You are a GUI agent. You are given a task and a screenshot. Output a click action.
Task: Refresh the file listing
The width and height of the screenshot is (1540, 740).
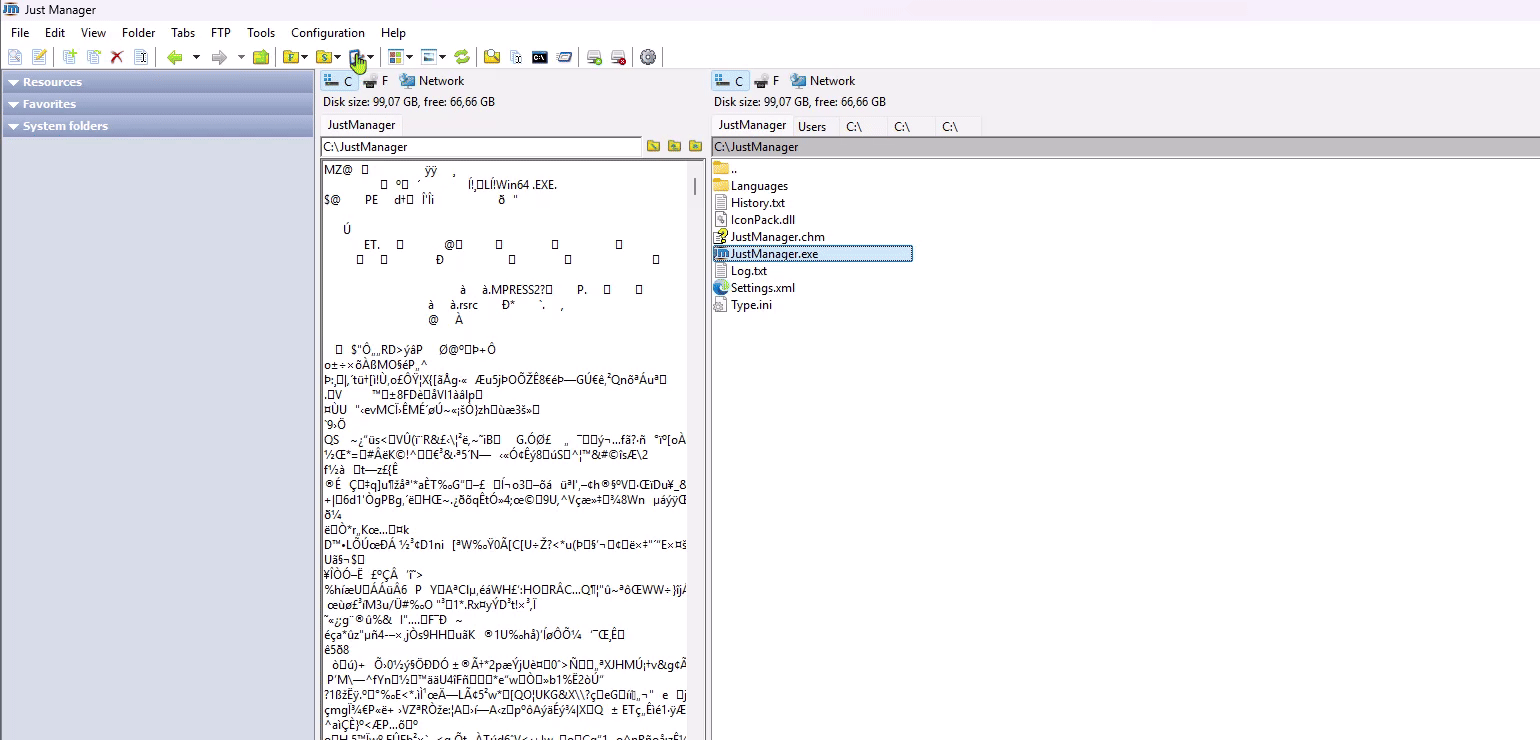click(462, 57)
